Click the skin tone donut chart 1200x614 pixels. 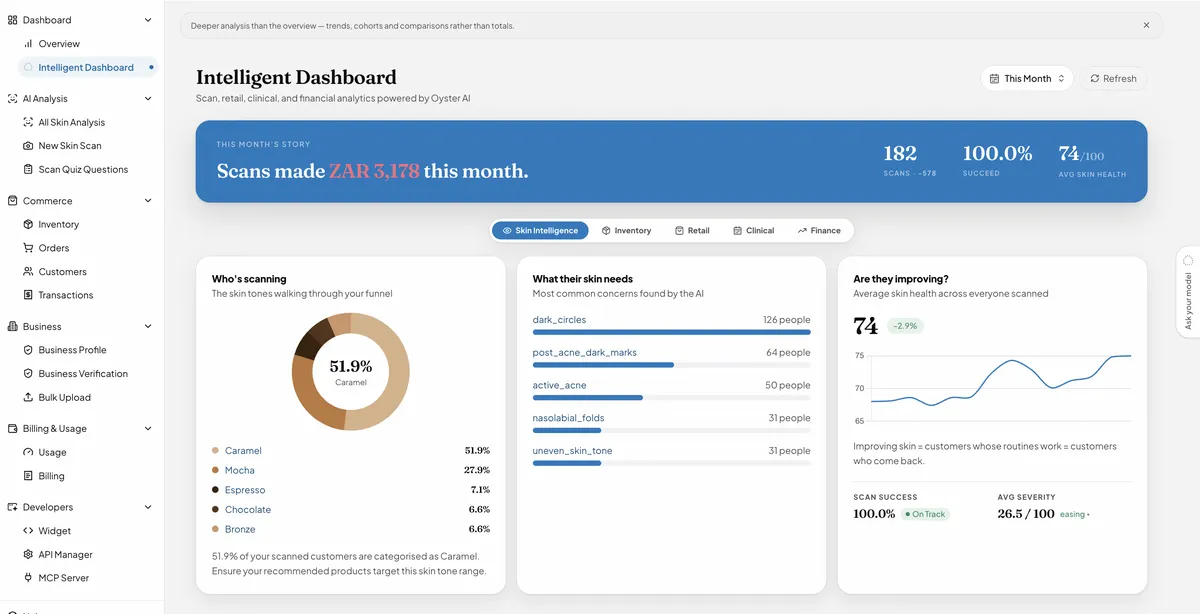click(350, 371)
